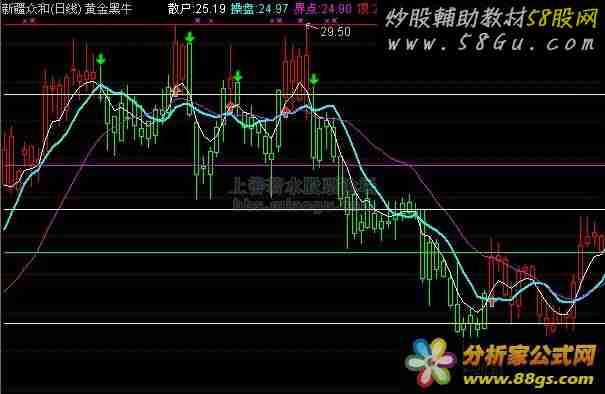Select the green arrow below the 29.50 high
This screenshot has height=394, width=605.
point(314,79)
